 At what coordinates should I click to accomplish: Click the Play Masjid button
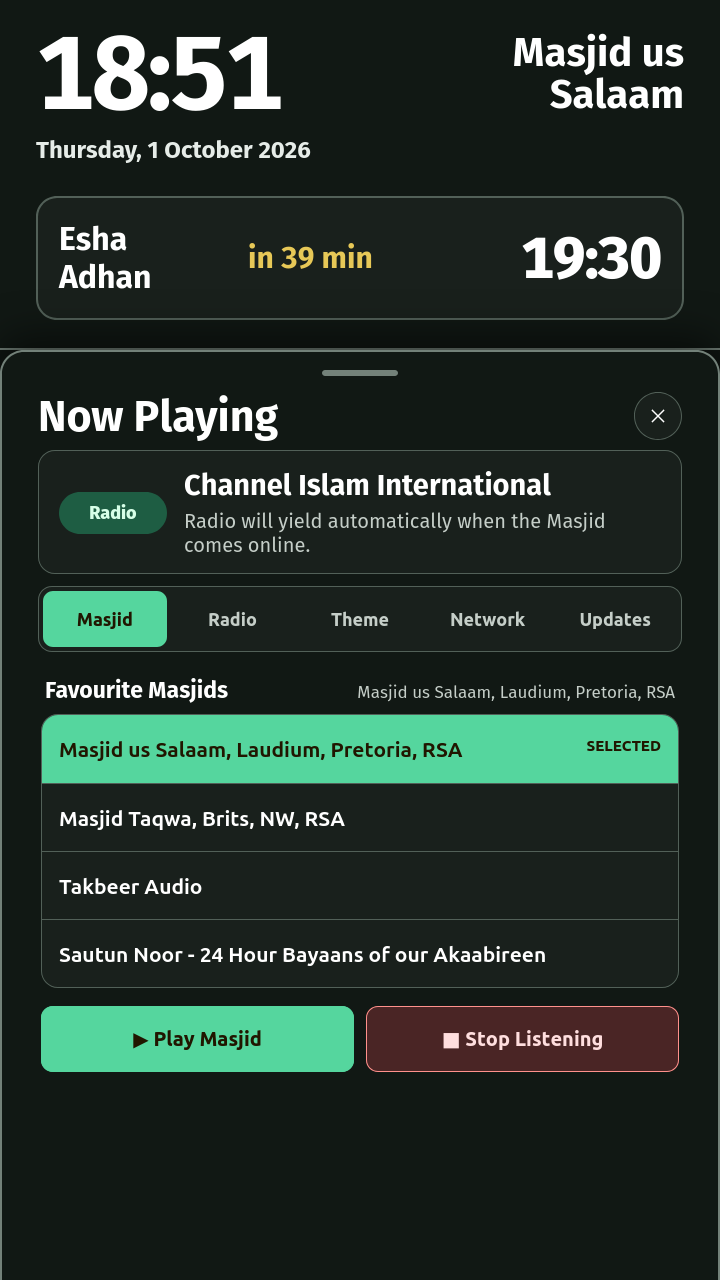[x=197, y=1039]
